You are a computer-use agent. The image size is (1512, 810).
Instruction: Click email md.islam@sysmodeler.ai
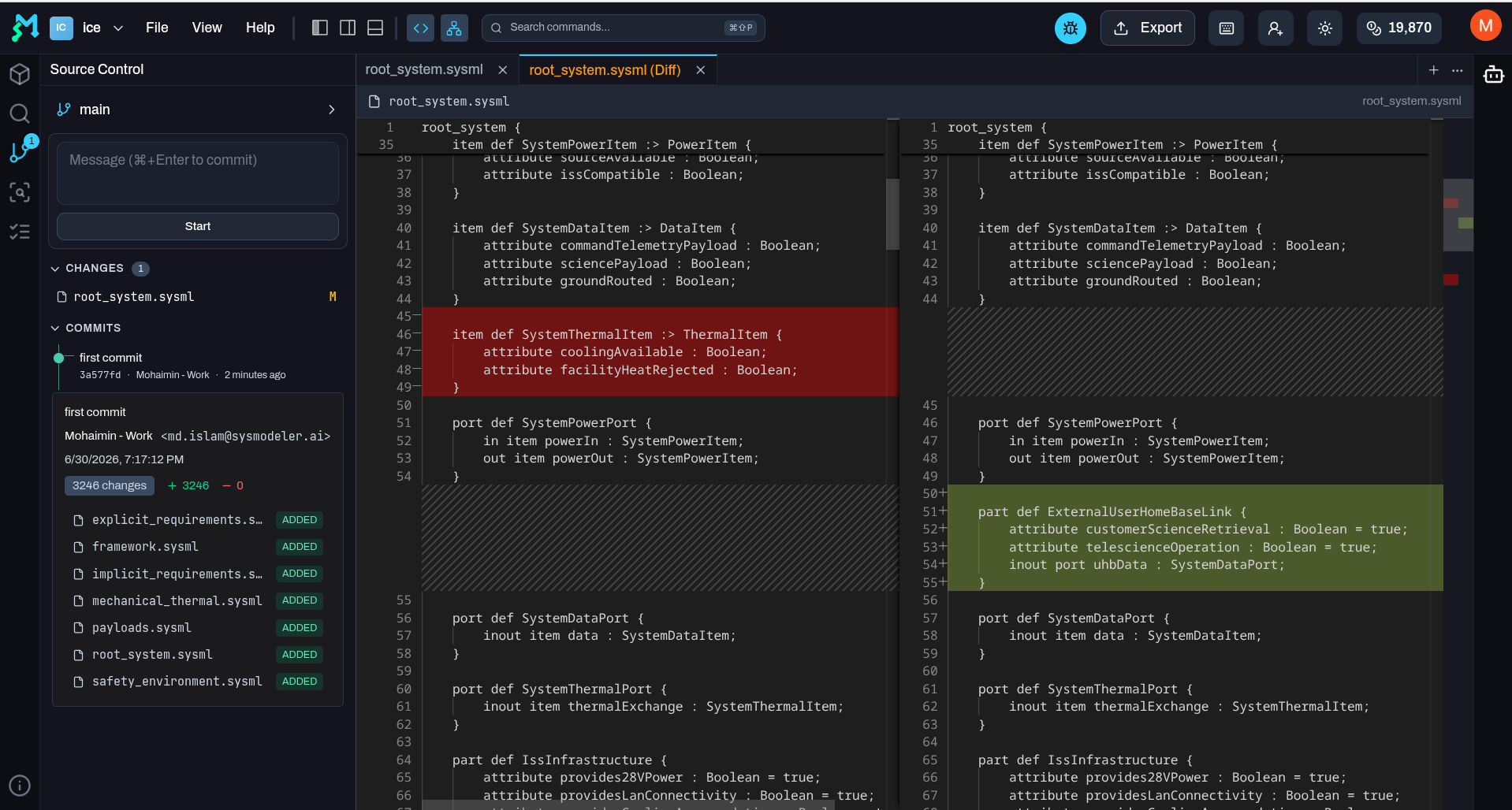click(246, 437)
